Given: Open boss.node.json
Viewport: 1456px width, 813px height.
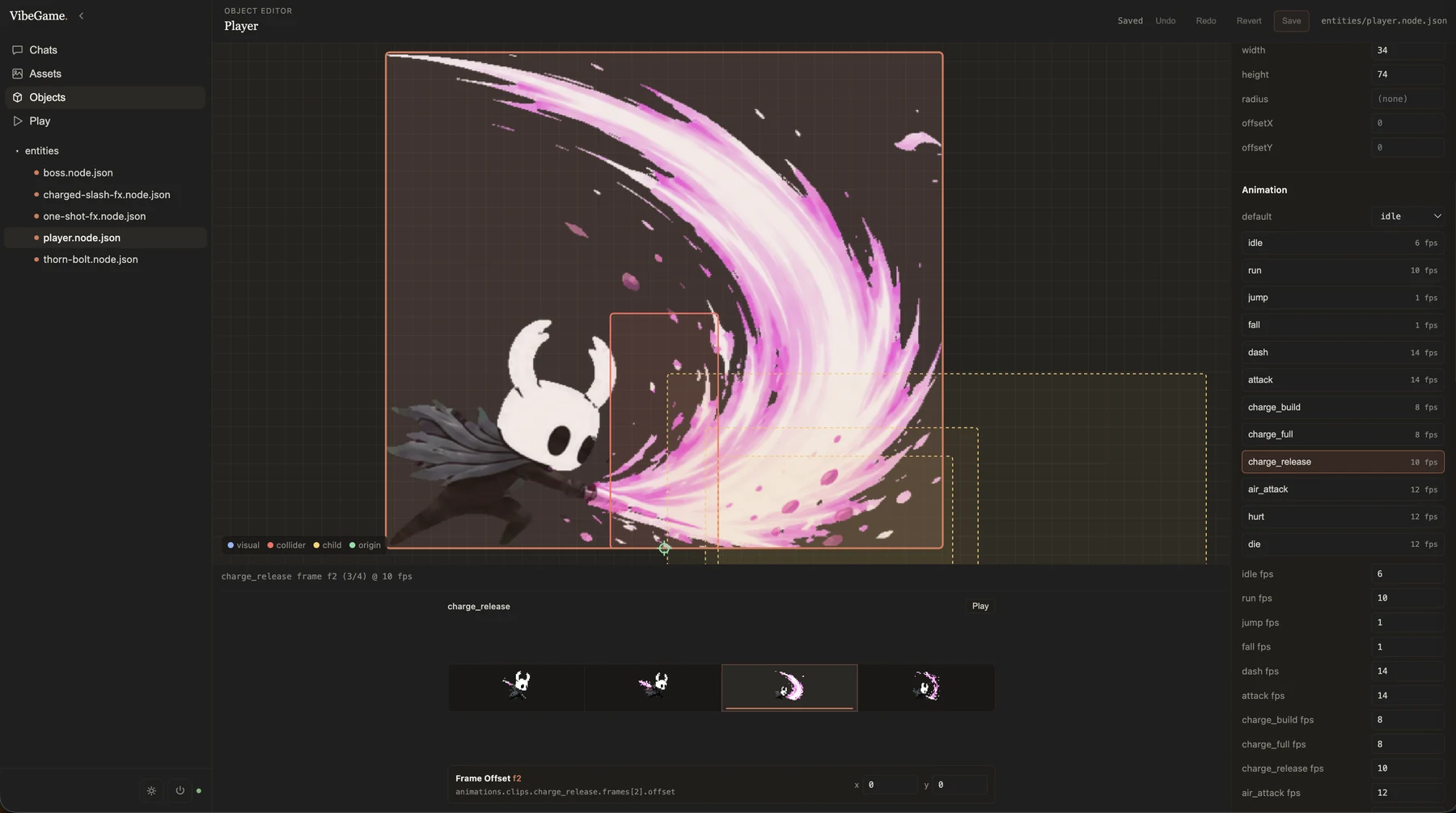Looking at the screenshot, I should point(105,172).
